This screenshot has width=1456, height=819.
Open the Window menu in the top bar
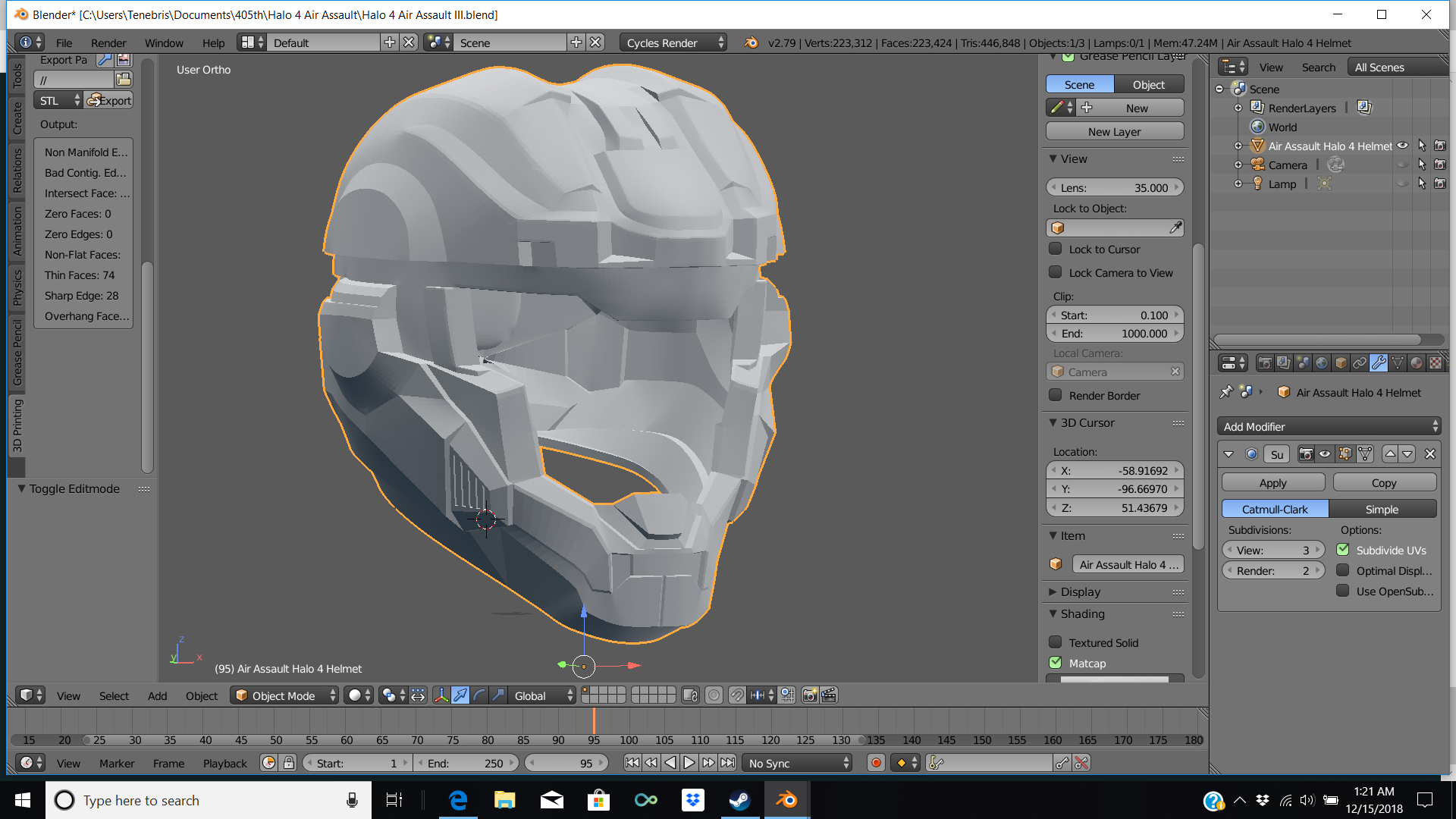click(164, 42)
